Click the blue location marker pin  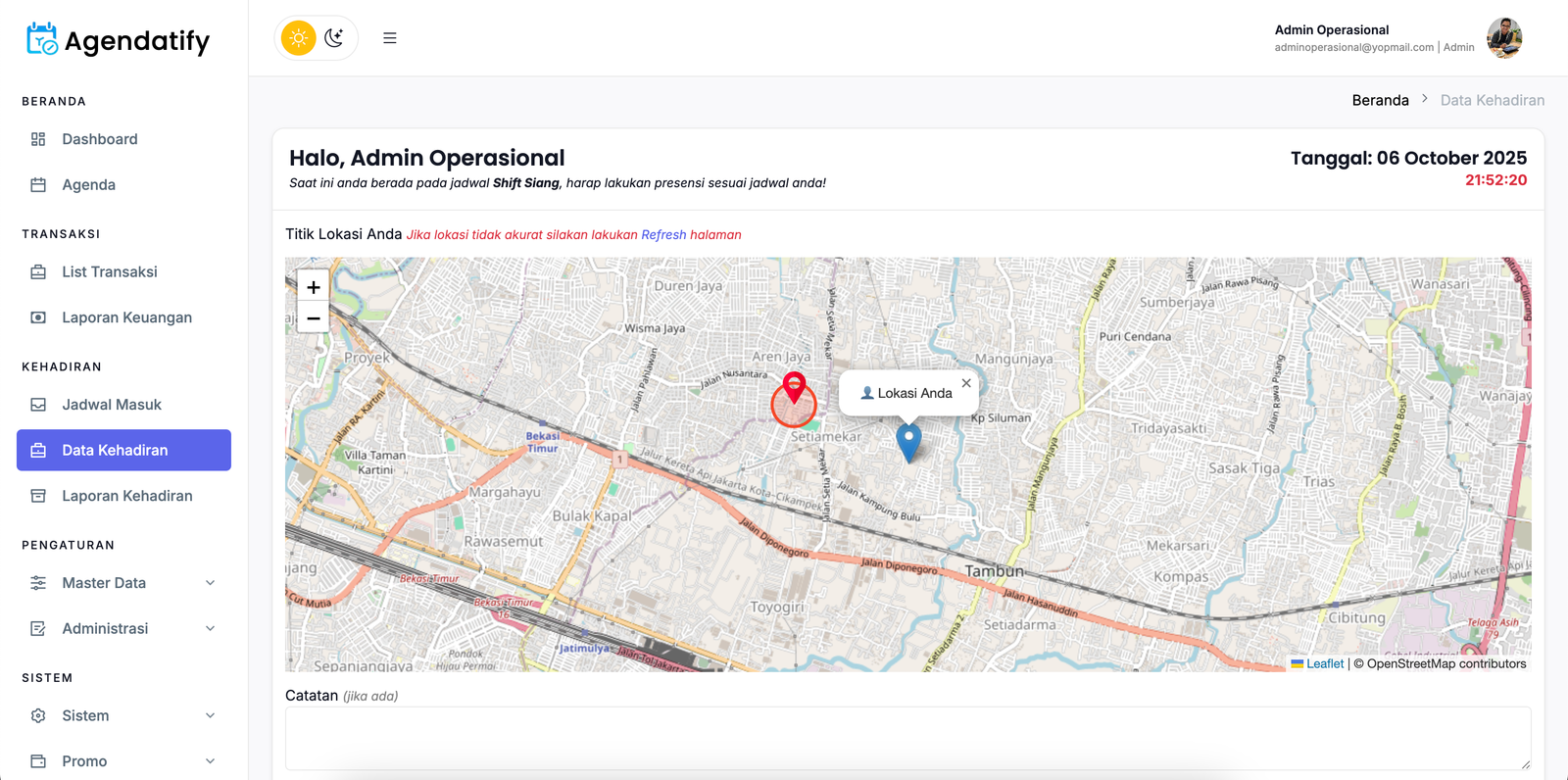908,441
